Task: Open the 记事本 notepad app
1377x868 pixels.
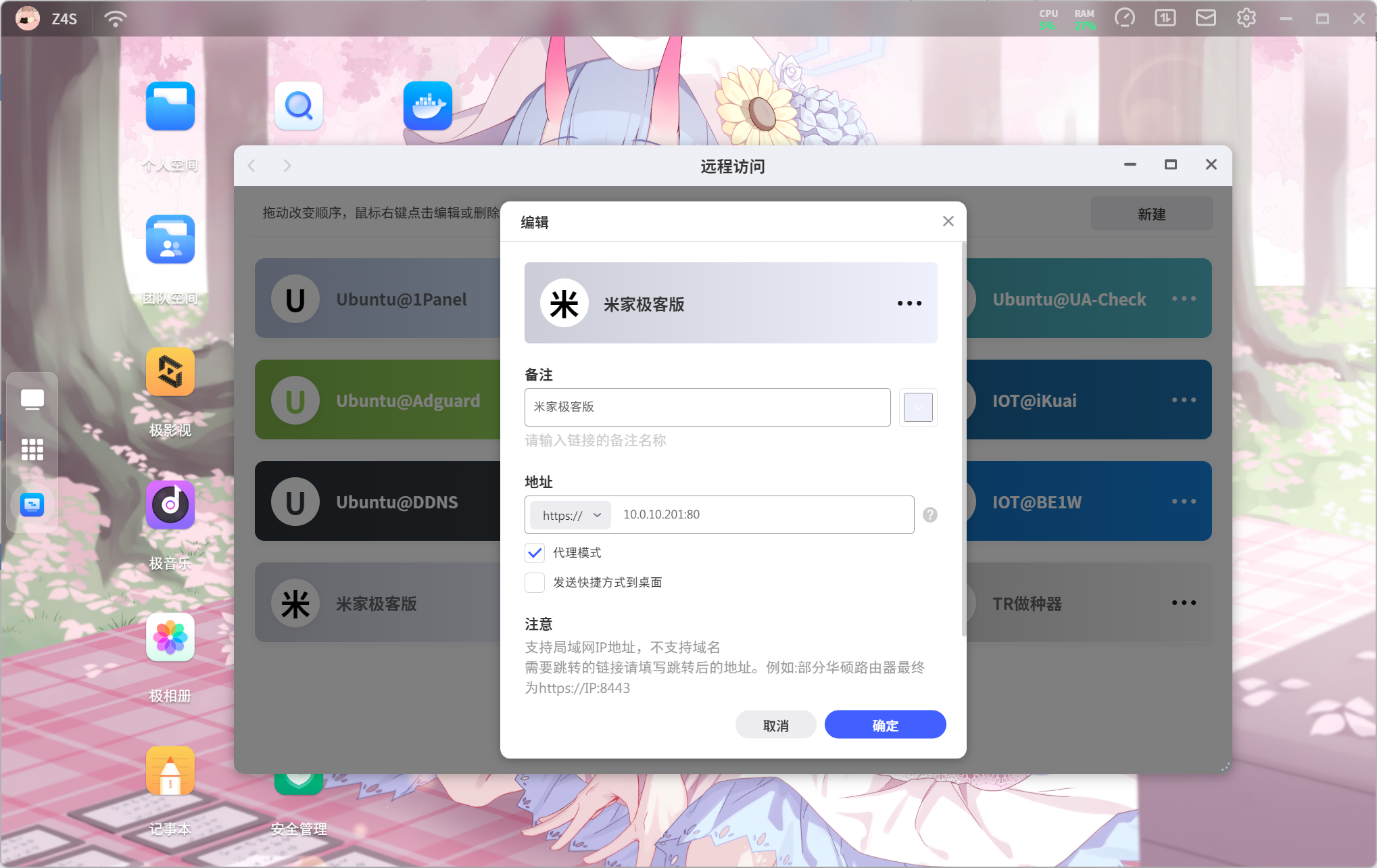Action: (x=170, y=771)
